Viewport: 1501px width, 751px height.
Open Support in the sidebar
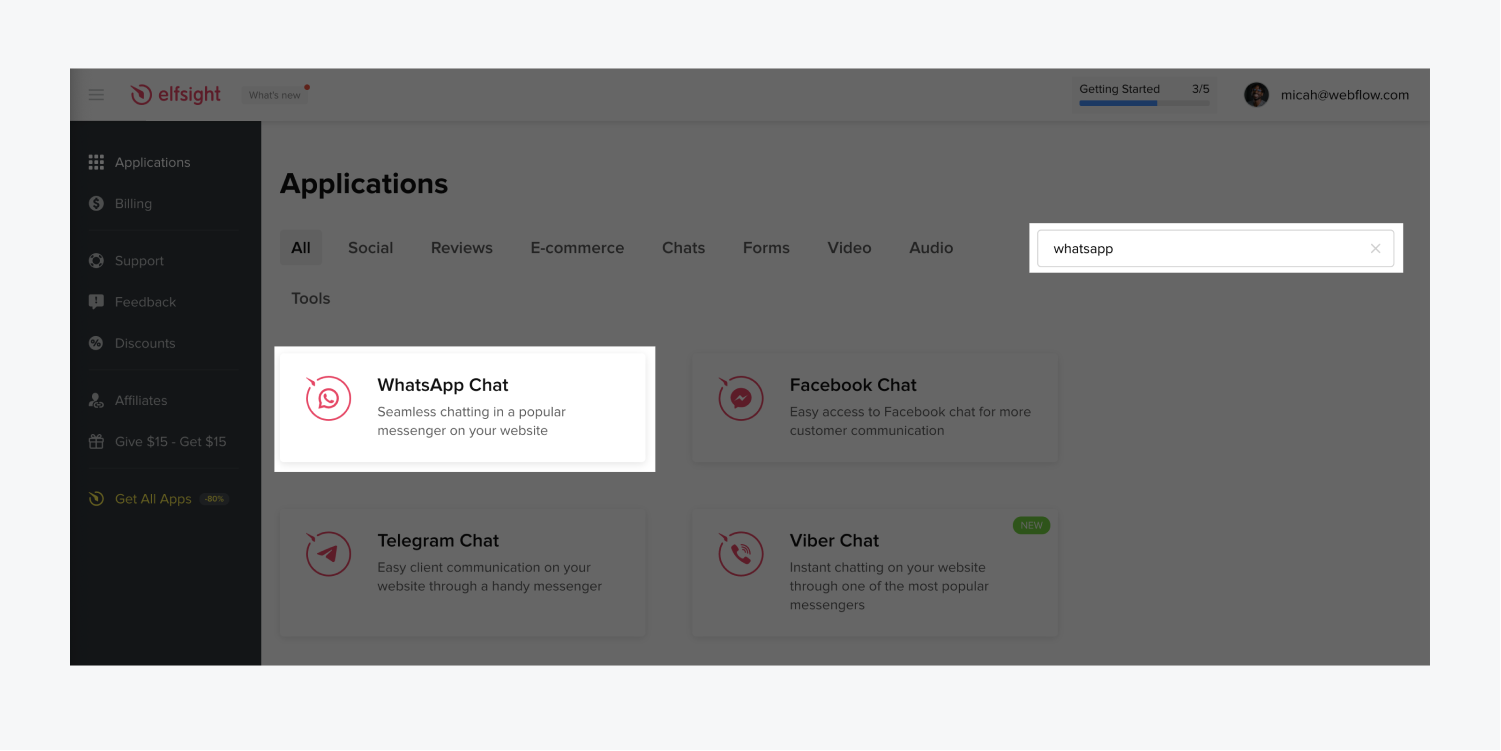click(x=139, y=261)
